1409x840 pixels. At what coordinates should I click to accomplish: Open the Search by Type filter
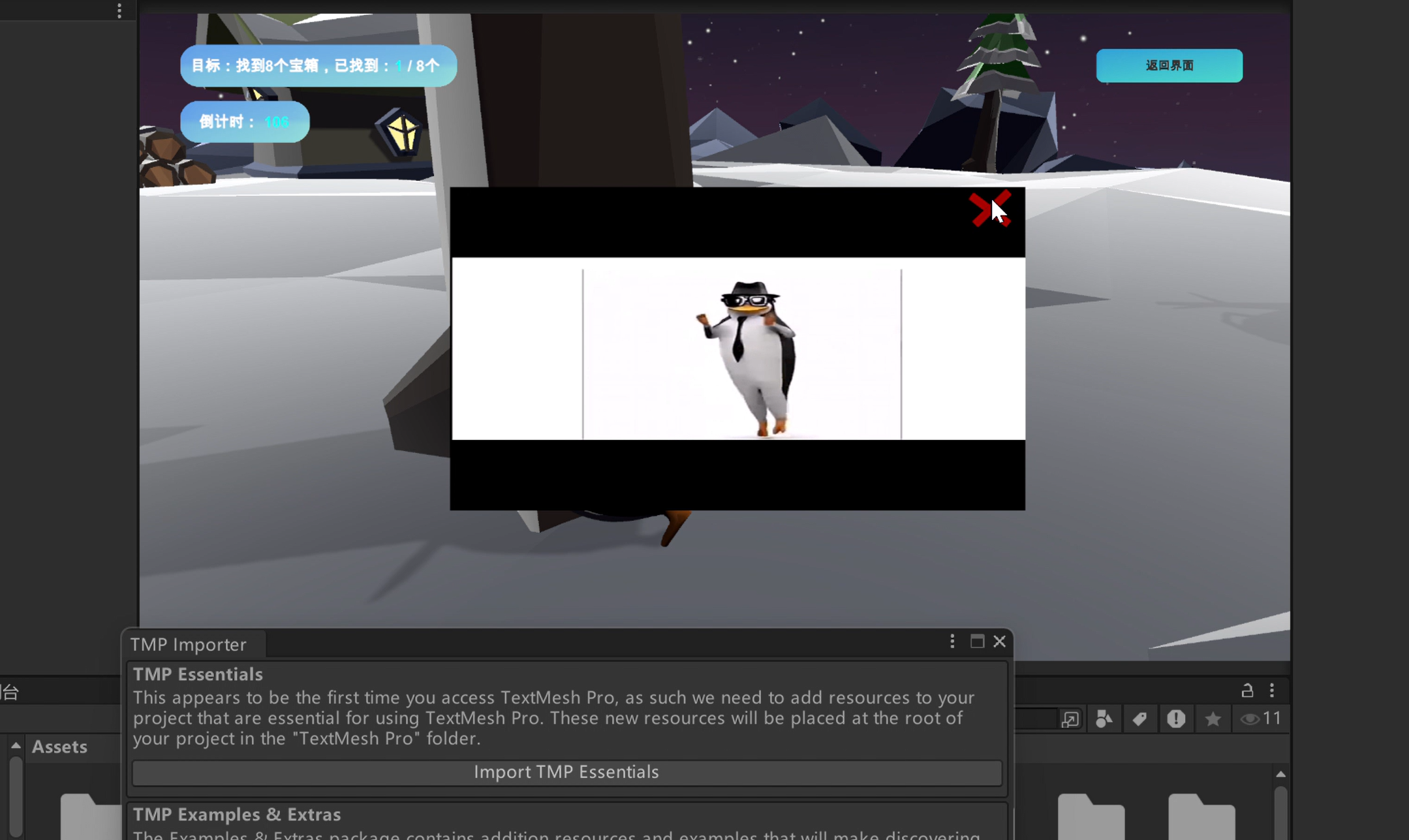[1104, 719]
